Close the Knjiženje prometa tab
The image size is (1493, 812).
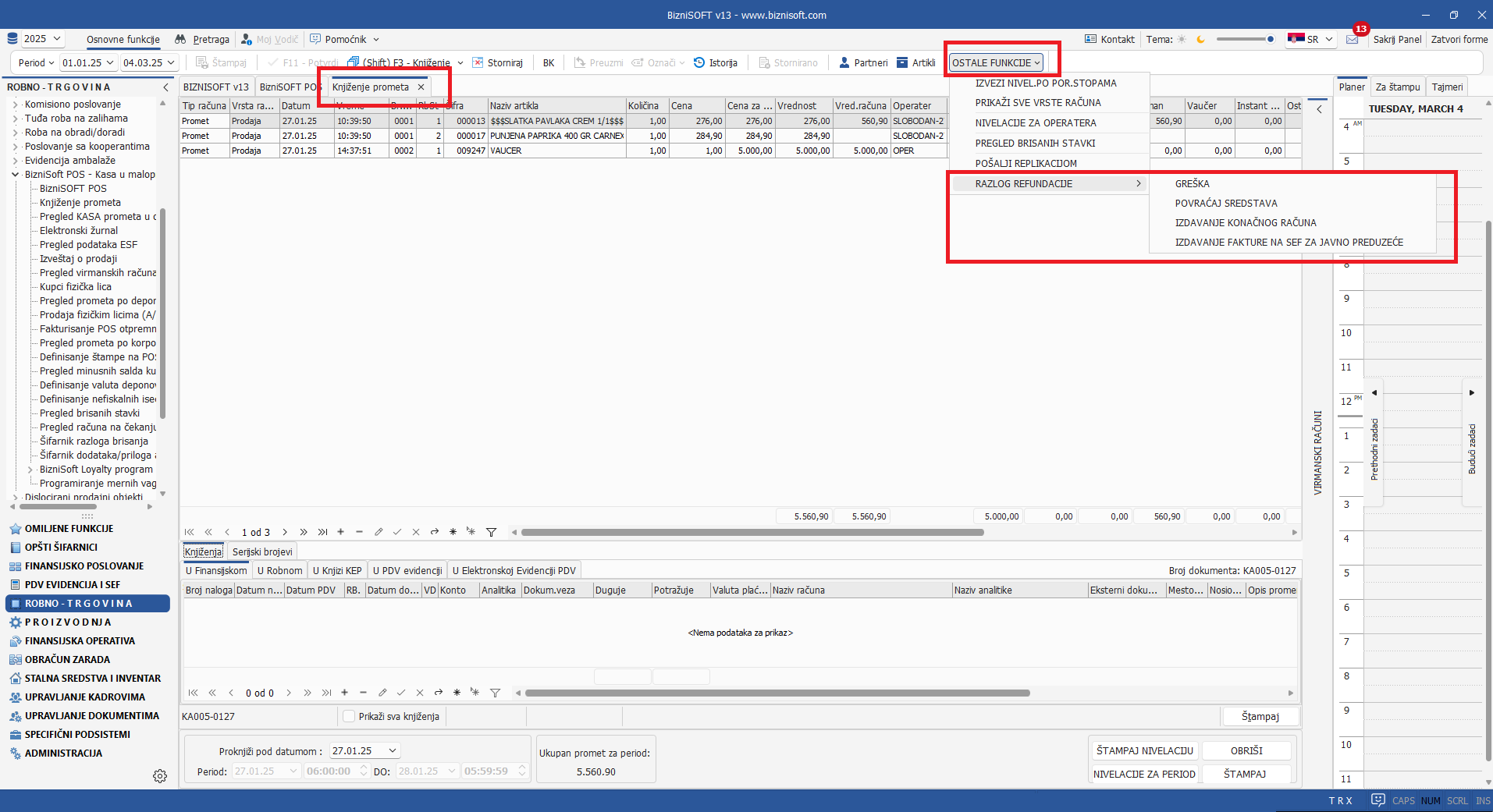point(421,87)
